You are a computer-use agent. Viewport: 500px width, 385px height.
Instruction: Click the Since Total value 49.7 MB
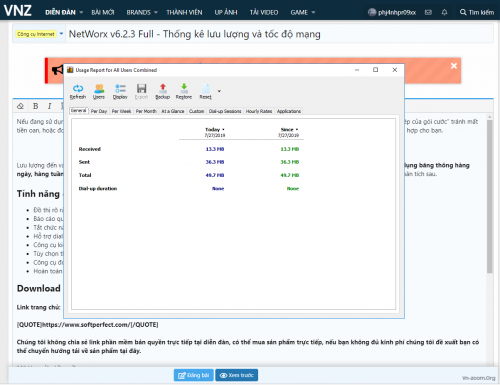(290, 175)
